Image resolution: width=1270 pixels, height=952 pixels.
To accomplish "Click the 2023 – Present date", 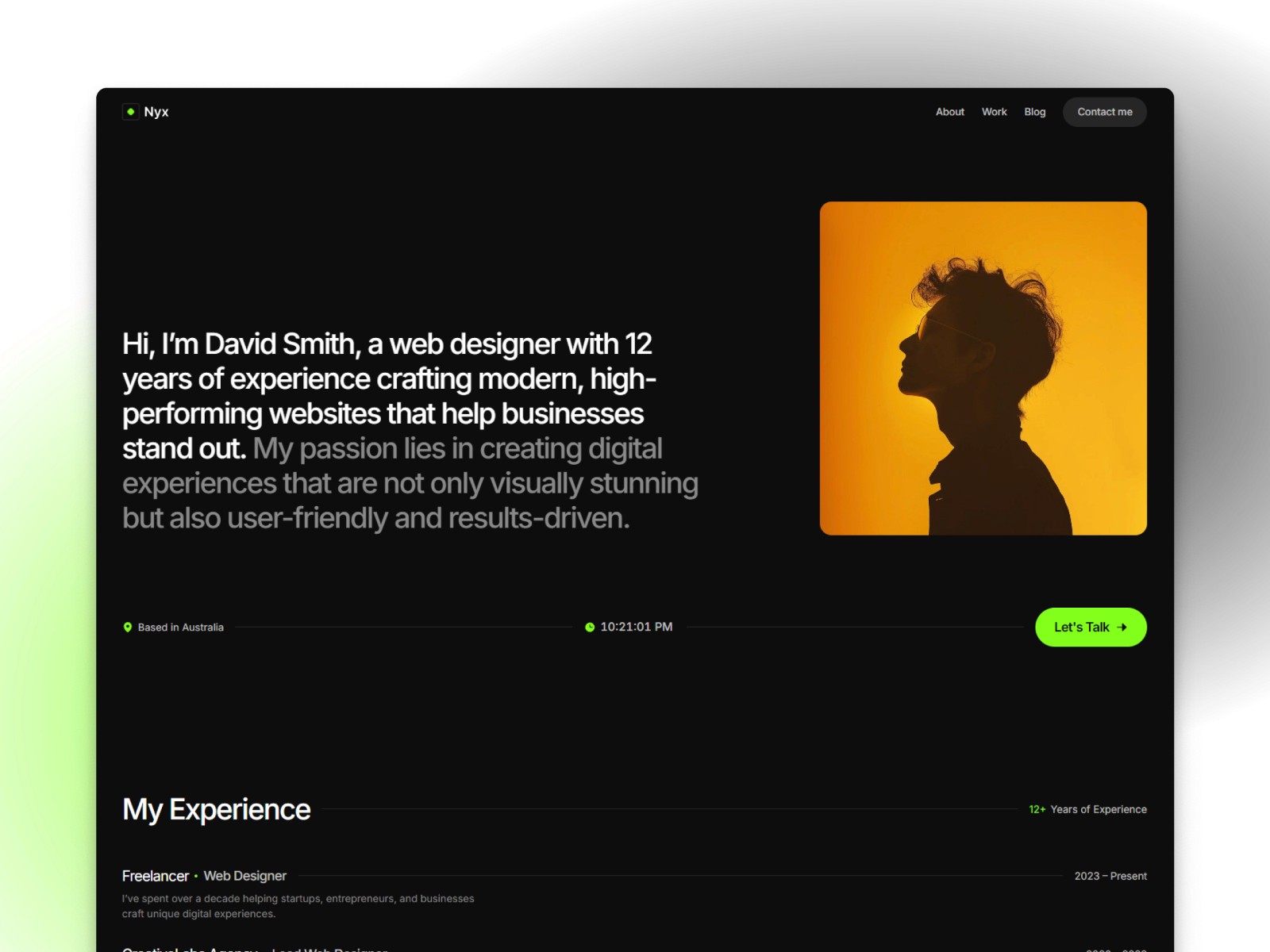I will coord(1110,876).
